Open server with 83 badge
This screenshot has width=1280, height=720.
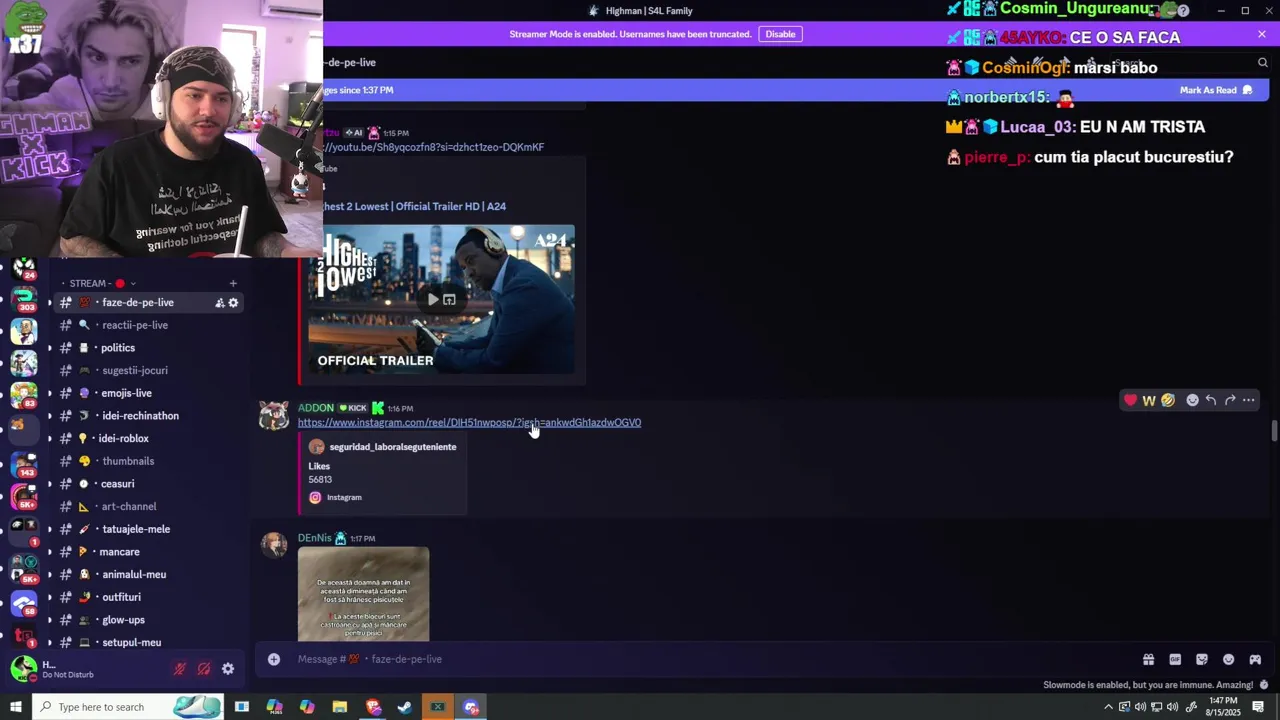coord(24,395)
